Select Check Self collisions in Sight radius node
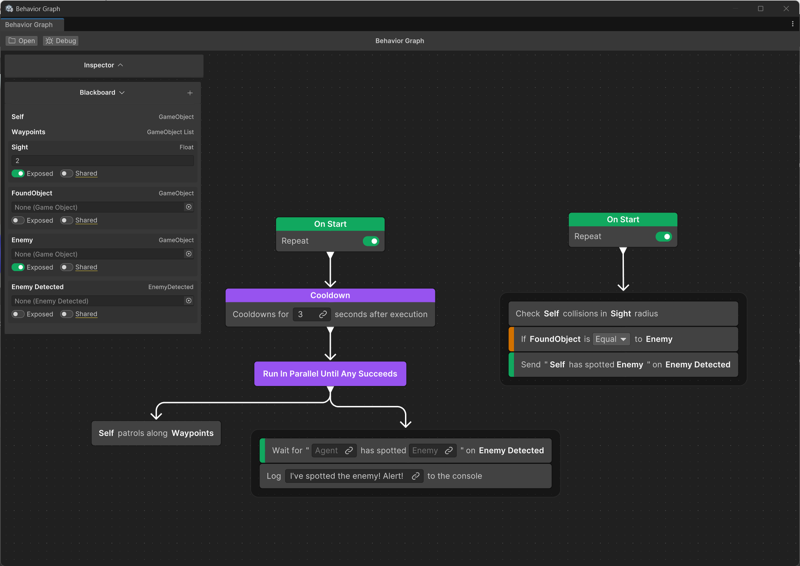800x566 pixels. [623, 314]
